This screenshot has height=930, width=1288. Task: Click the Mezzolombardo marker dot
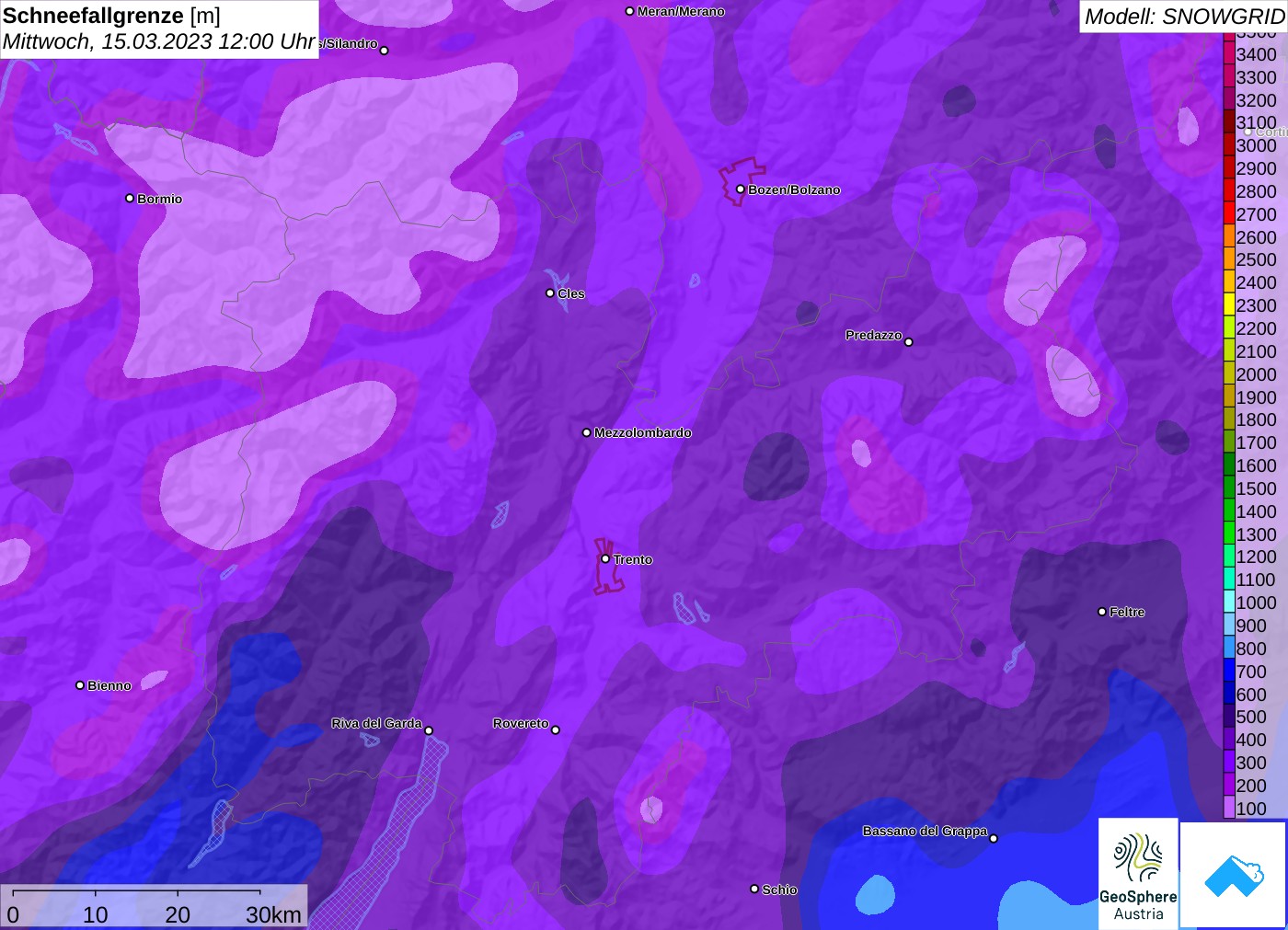pyautogui.click(x=587, y=432)
